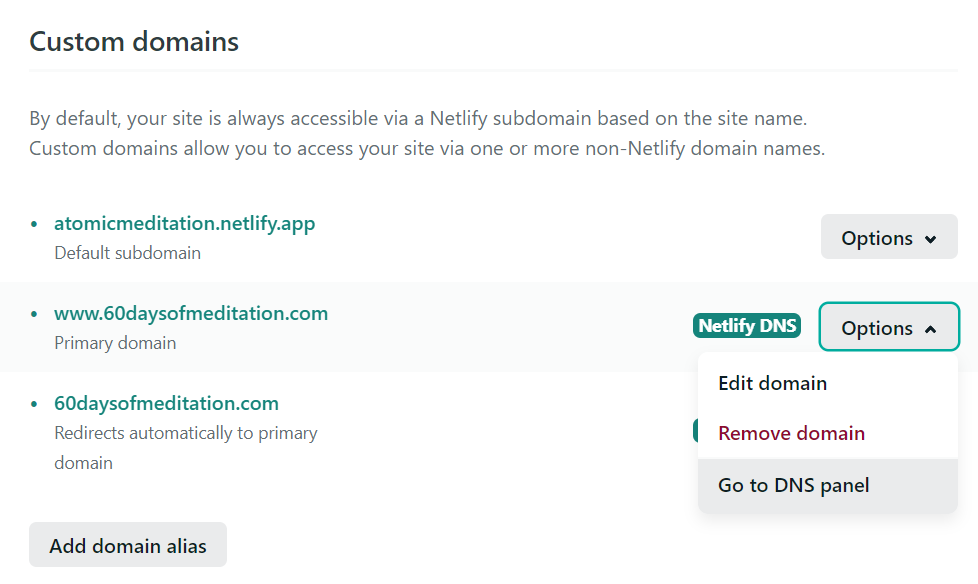Image resolution: width=978 pixels, height=584 pixels.
Task: Open the 60daysofmeditation.com redirect domain link
Action: coord(167,403)
